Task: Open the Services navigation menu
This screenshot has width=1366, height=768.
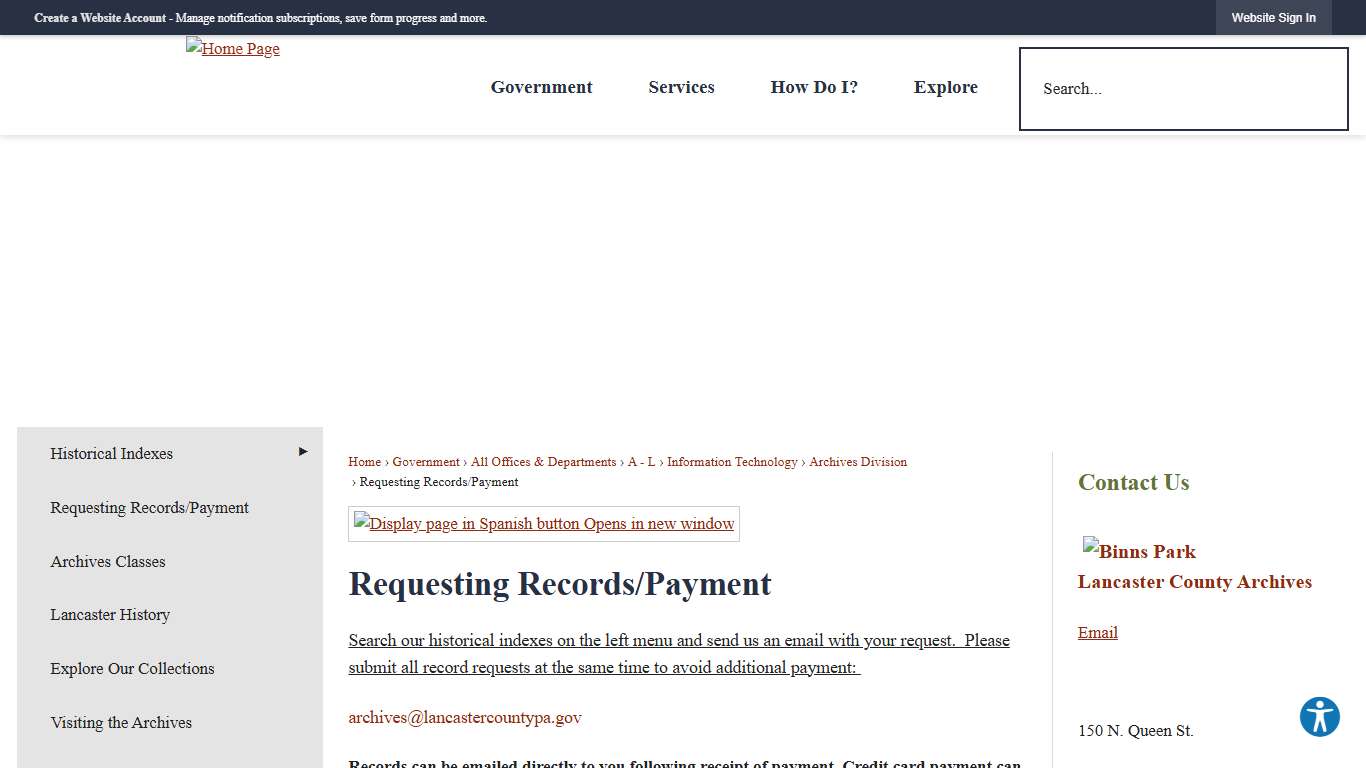Action: [681, 87]
